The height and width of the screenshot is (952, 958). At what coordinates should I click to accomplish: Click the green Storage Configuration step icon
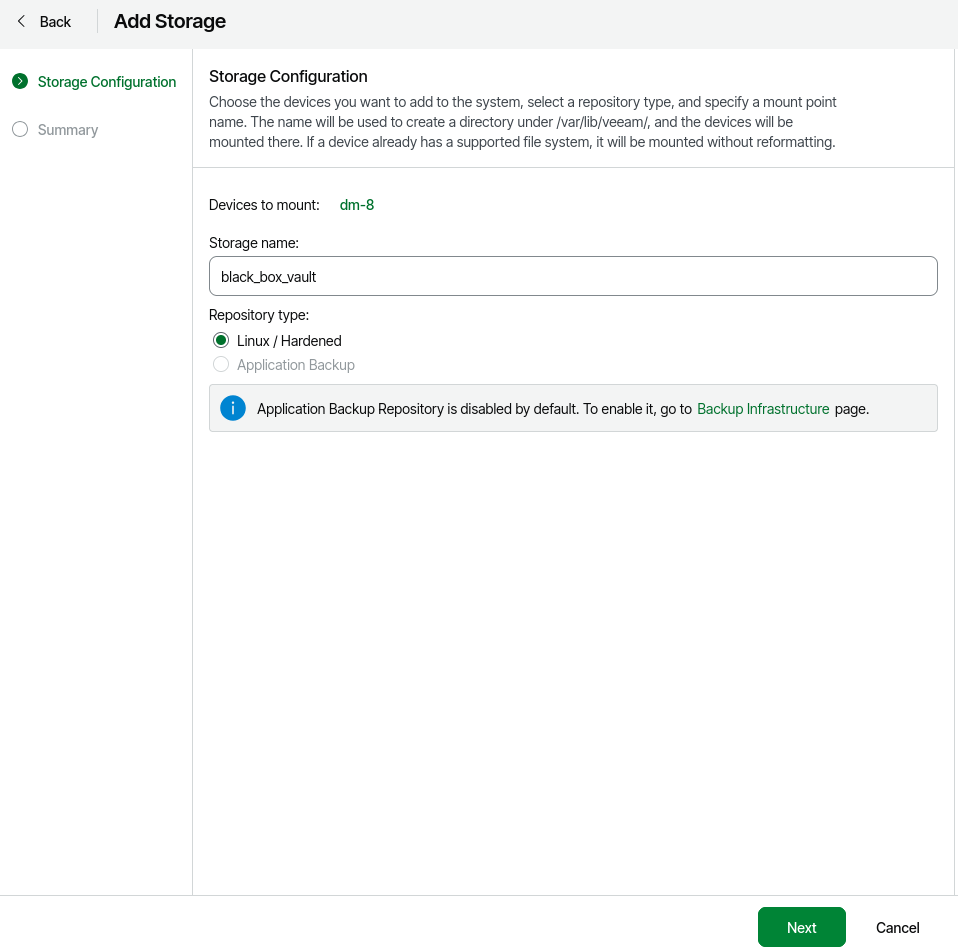click(x=20, y=81)
